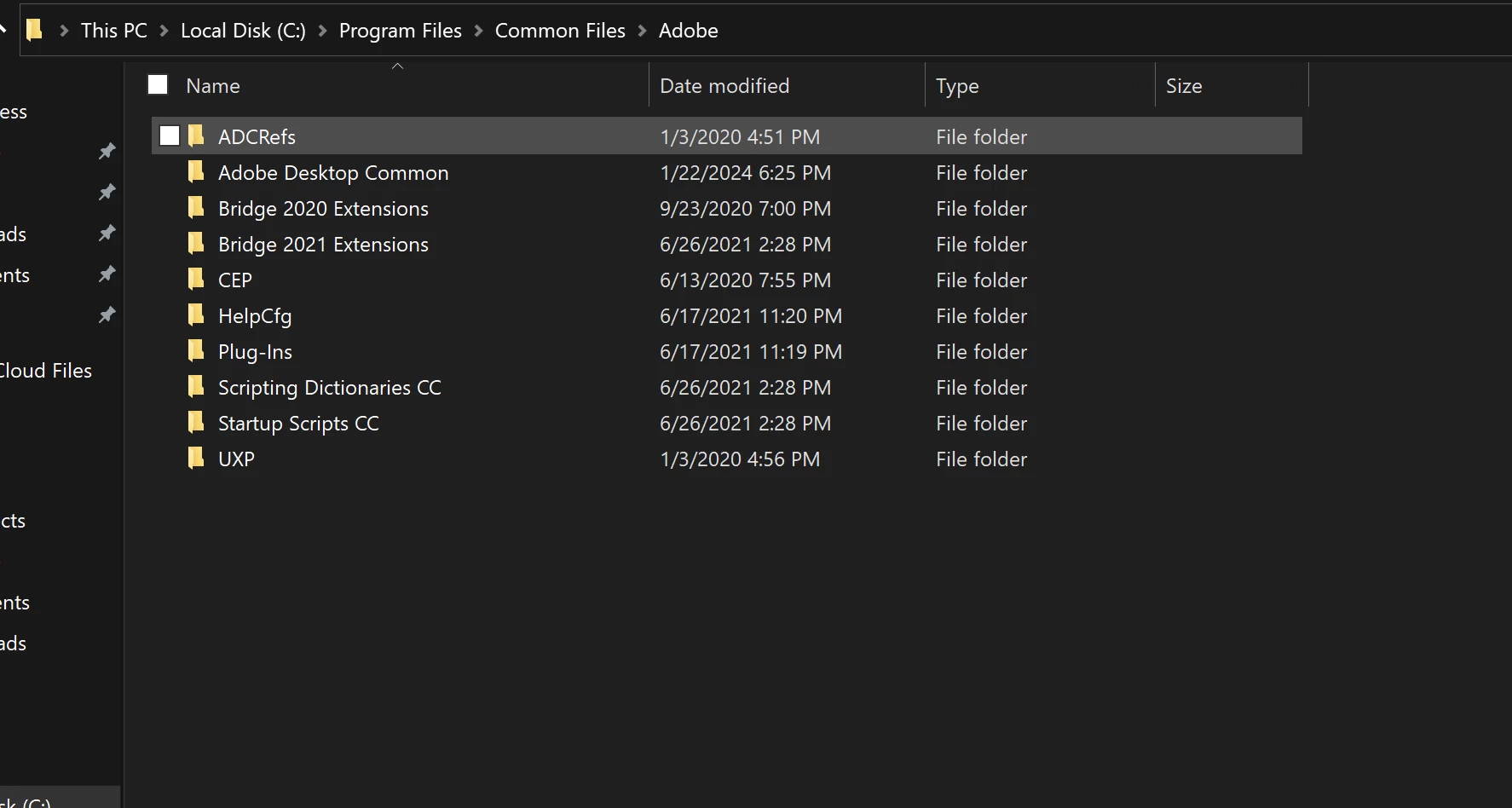Go to Program Files in the breadcrumb
1512x808 pixels.
click(401, 31)
